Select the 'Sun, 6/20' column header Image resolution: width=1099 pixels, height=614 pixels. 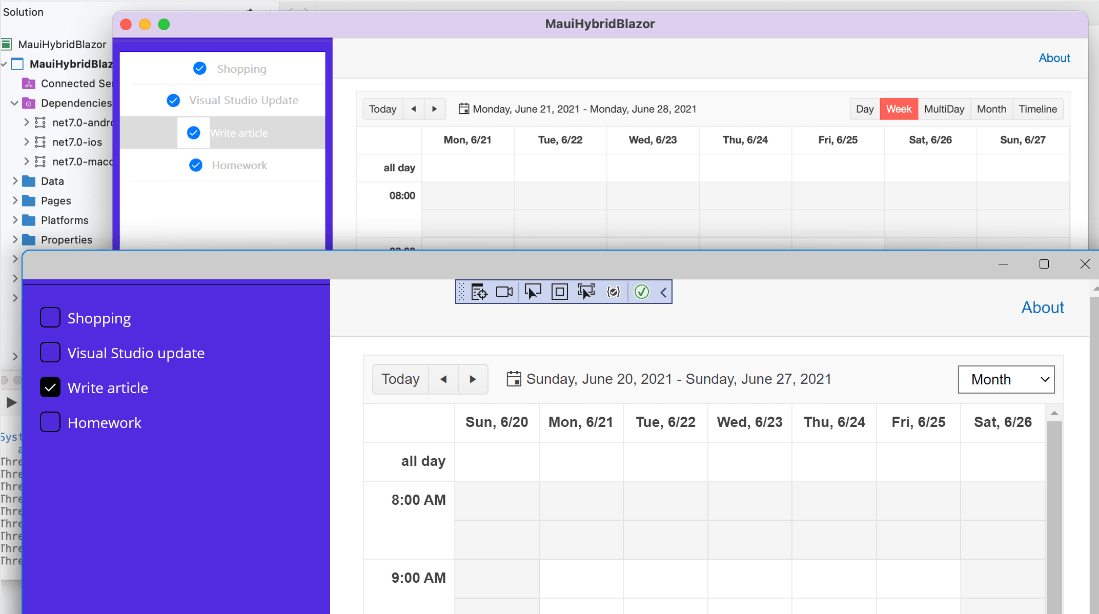(x=496, y=422)
